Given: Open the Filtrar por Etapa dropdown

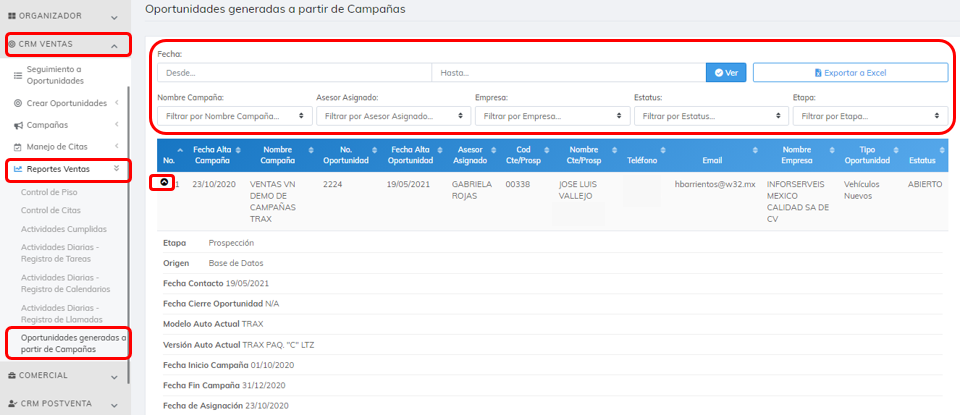Looking at the screenshot, I should pos(869,117).
